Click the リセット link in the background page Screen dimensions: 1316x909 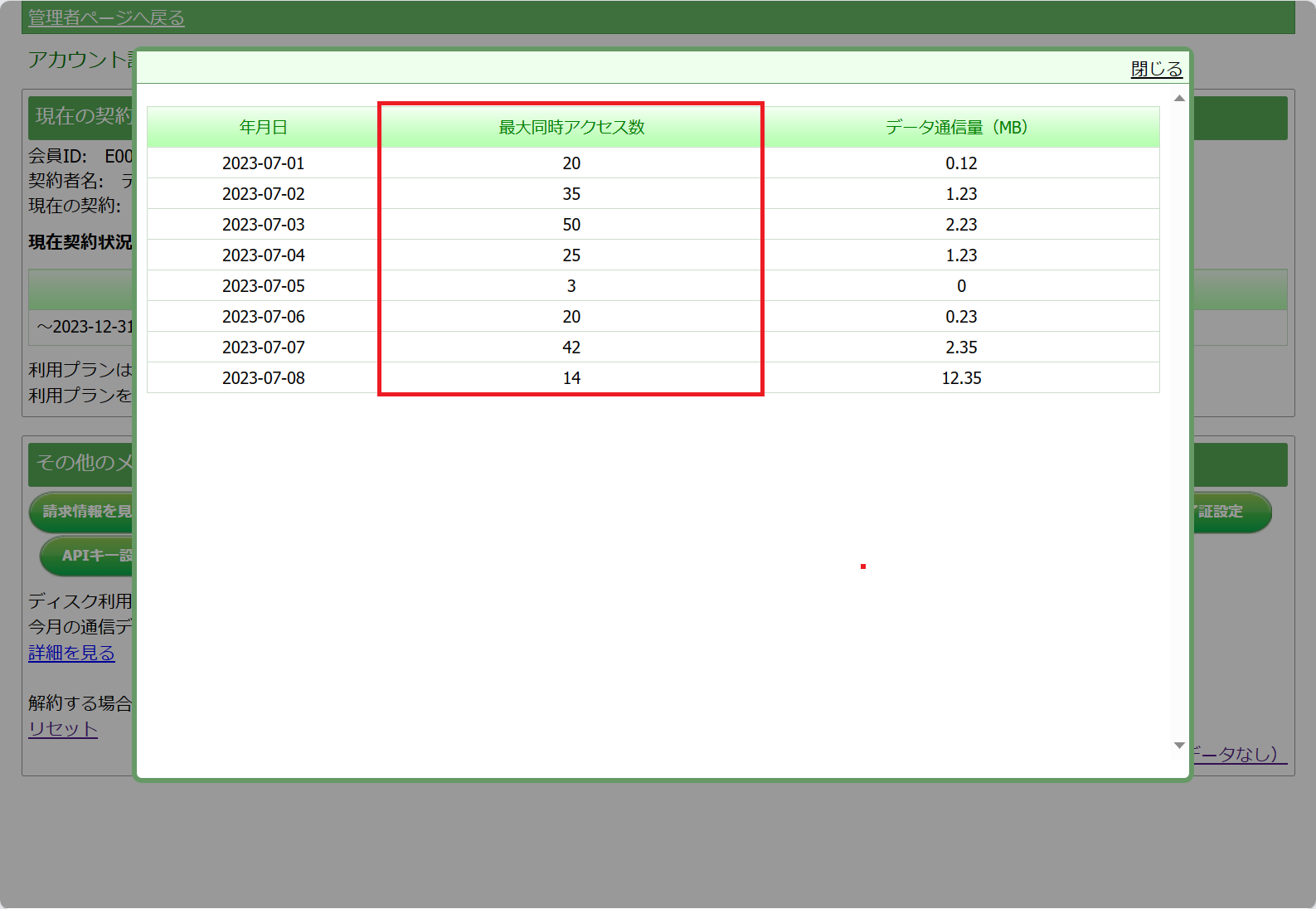[63, 728]
